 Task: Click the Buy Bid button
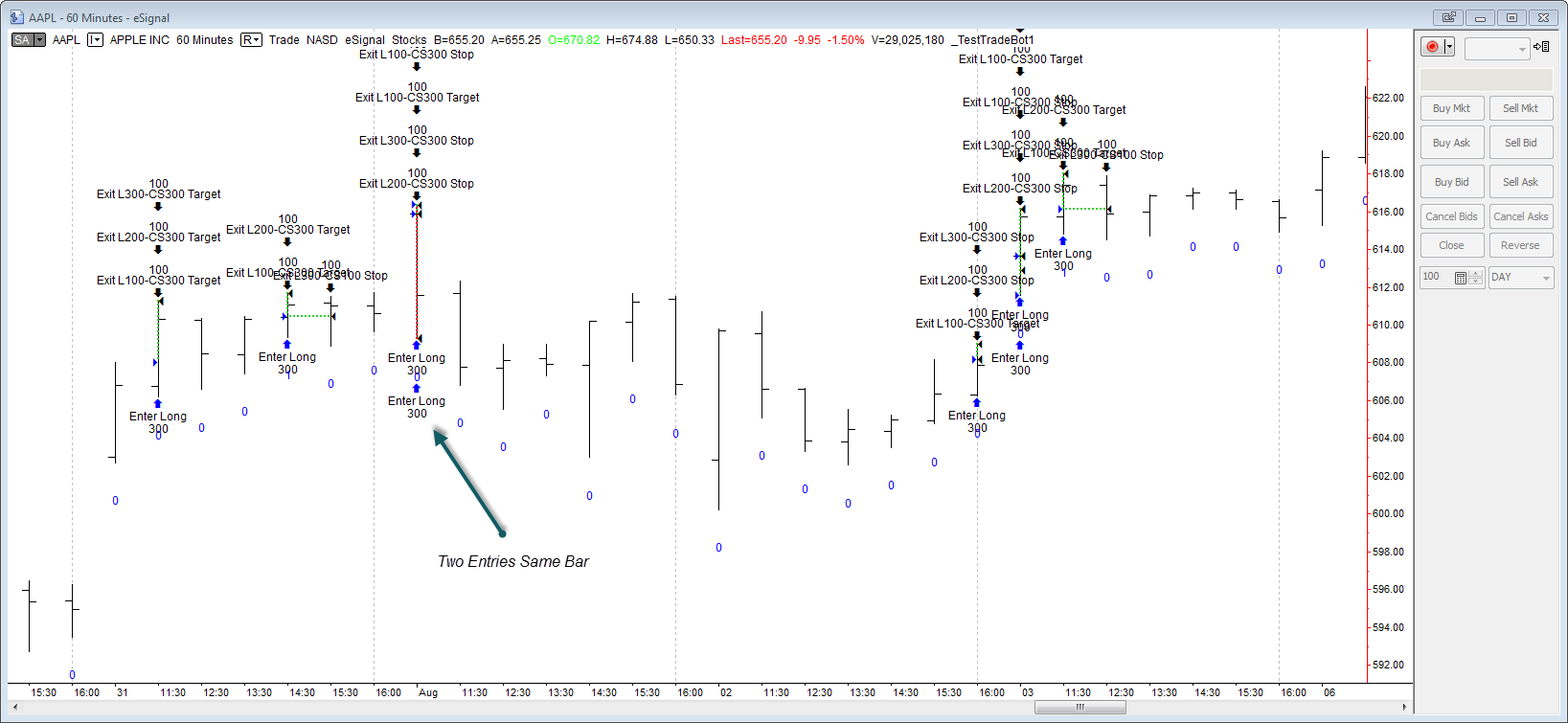[1452, 182]
